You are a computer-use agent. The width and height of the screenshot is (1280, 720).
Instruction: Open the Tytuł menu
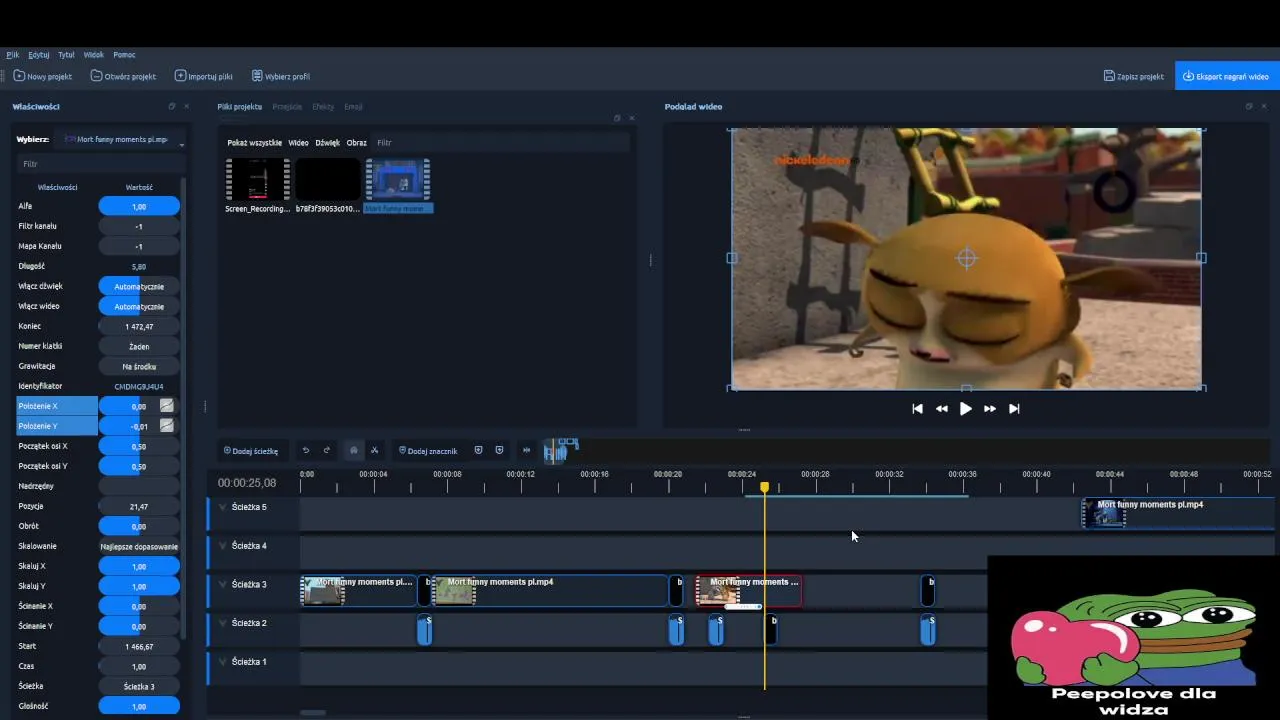click(66, 55)
